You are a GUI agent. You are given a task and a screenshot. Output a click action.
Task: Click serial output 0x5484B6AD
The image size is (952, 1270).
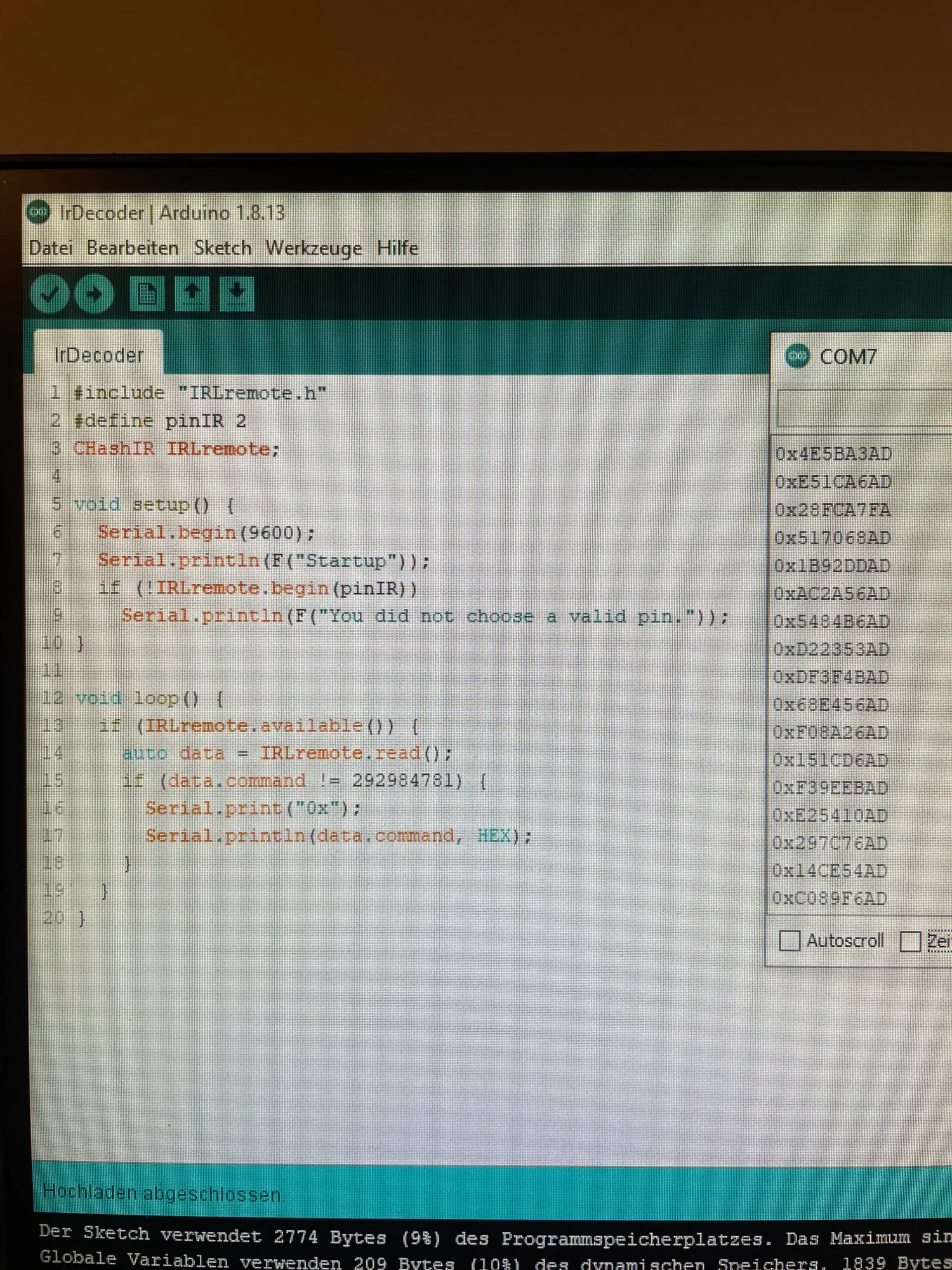[x=831, y=622]
